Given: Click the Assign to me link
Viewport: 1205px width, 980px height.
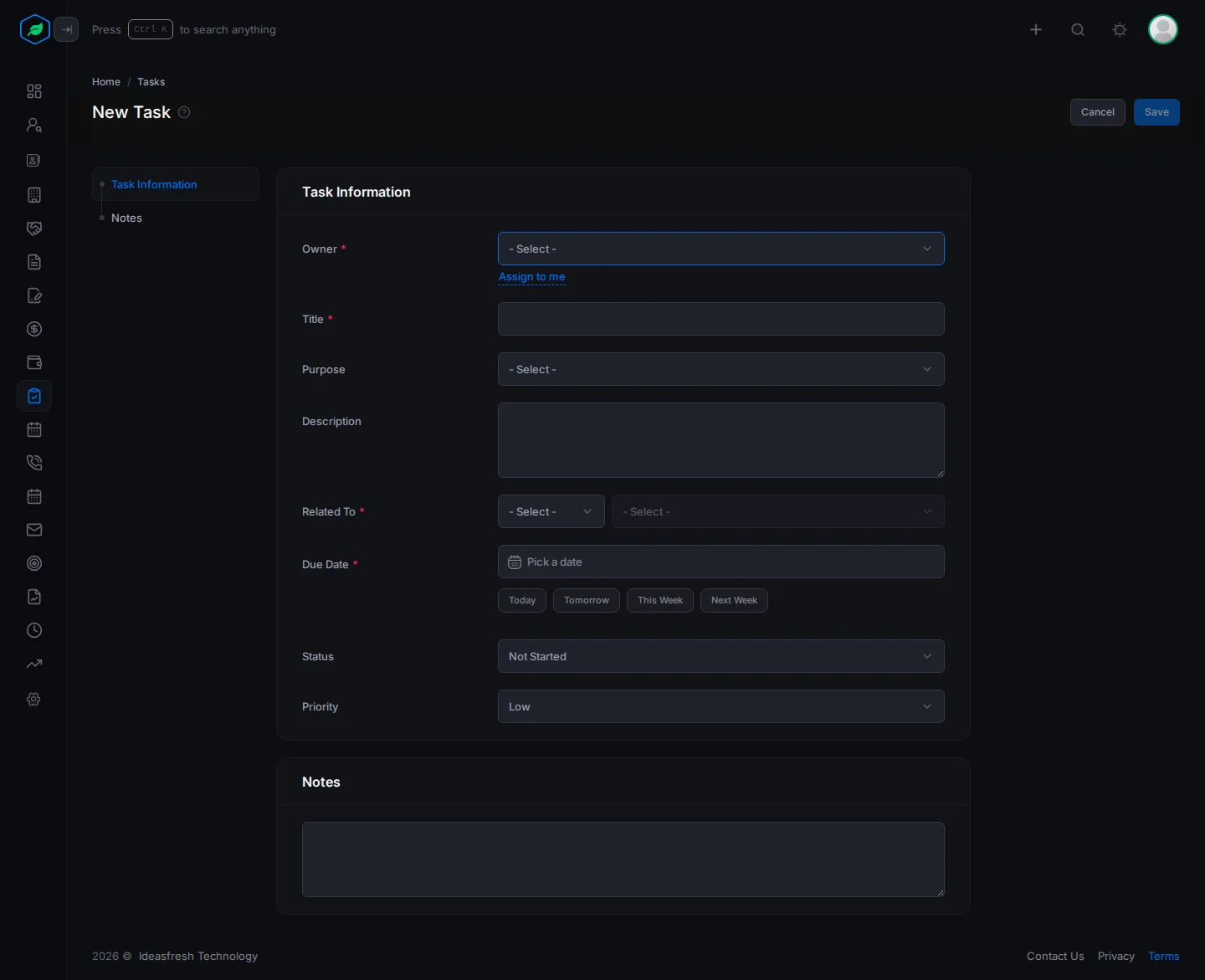Looking at the screenshot, I should click(532, 277).
